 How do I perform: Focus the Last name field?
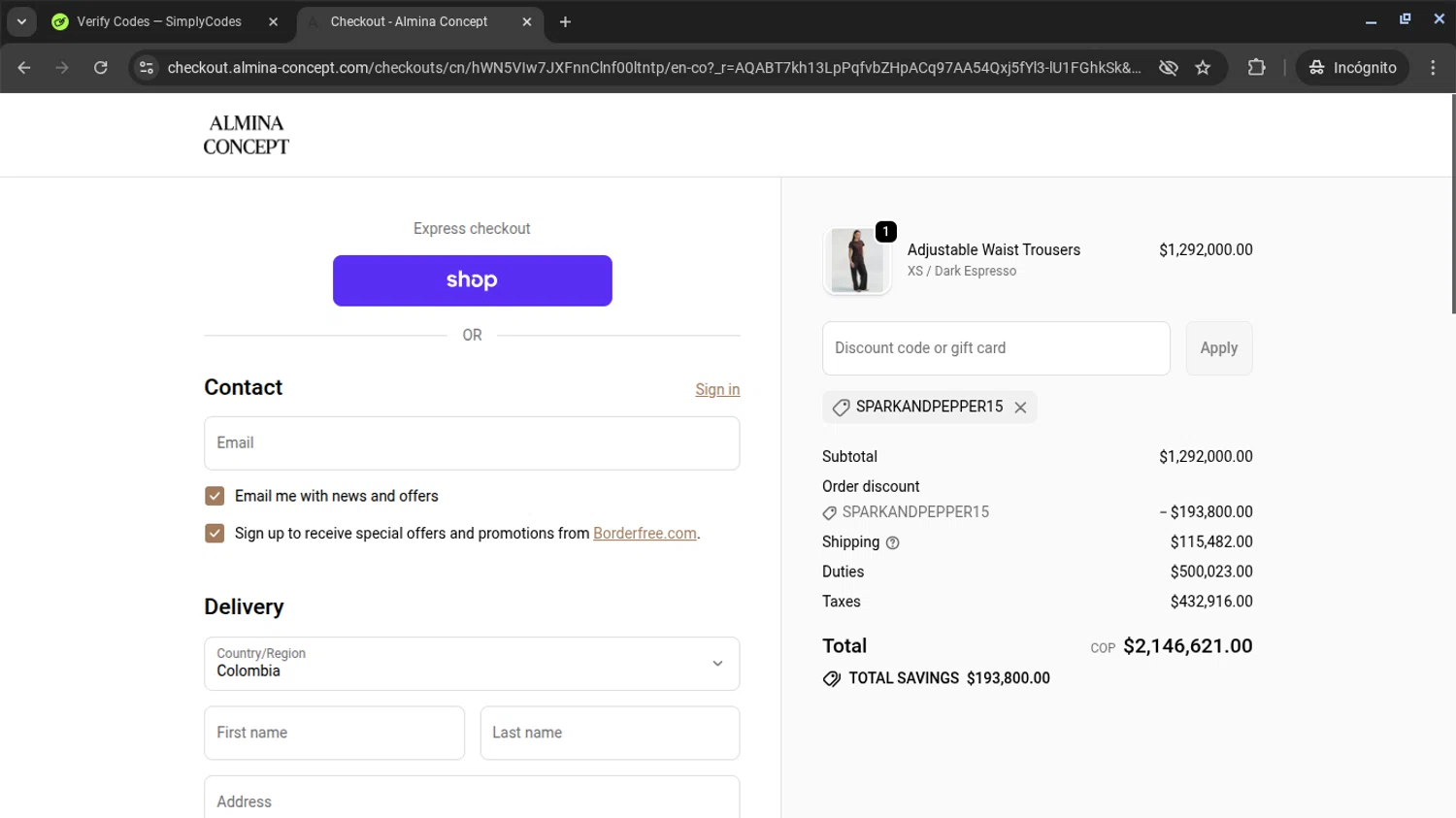(610, 733)
